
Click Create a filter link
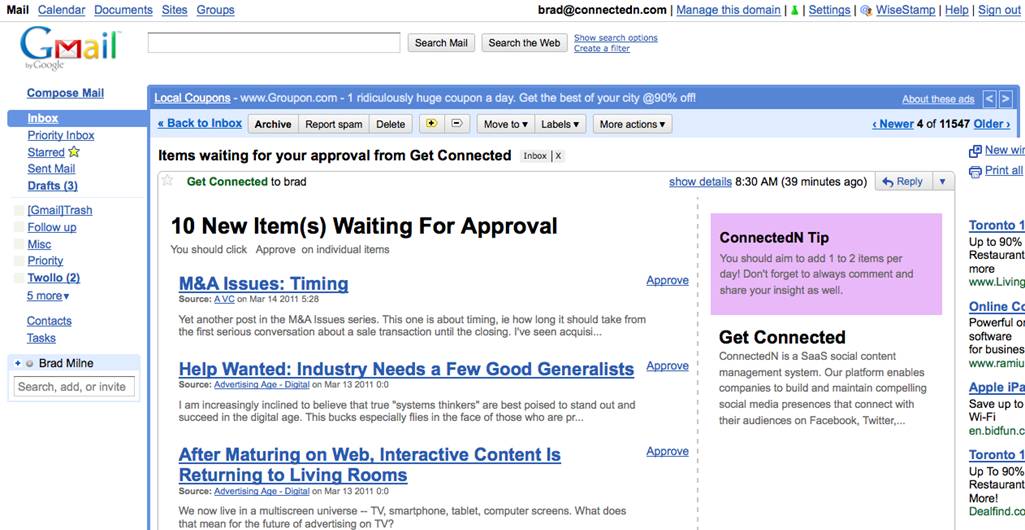[601, 48]
